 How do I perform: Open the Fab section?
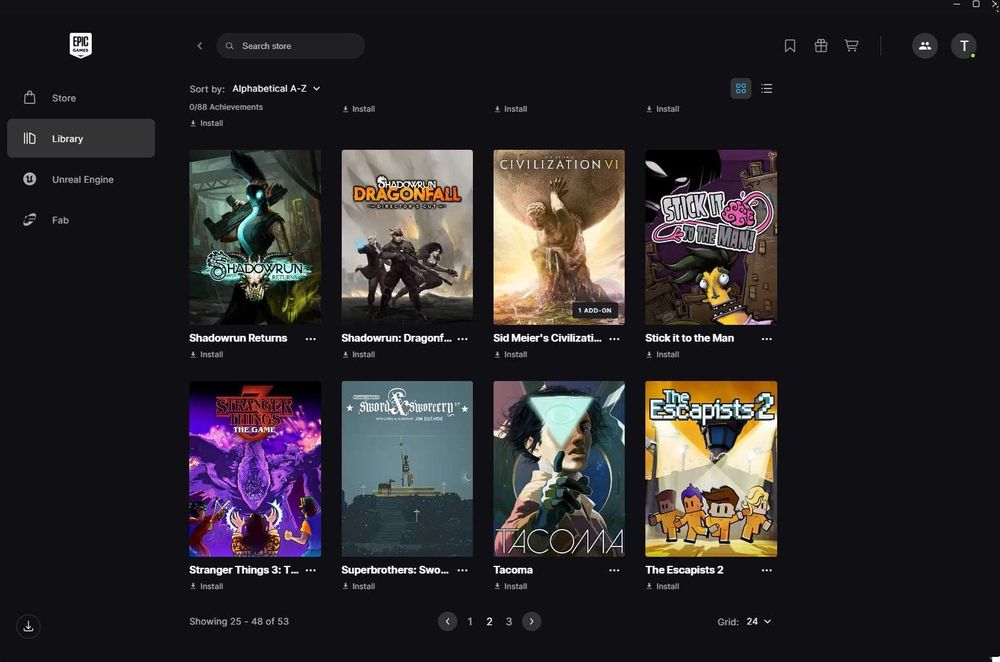point(81,220)
